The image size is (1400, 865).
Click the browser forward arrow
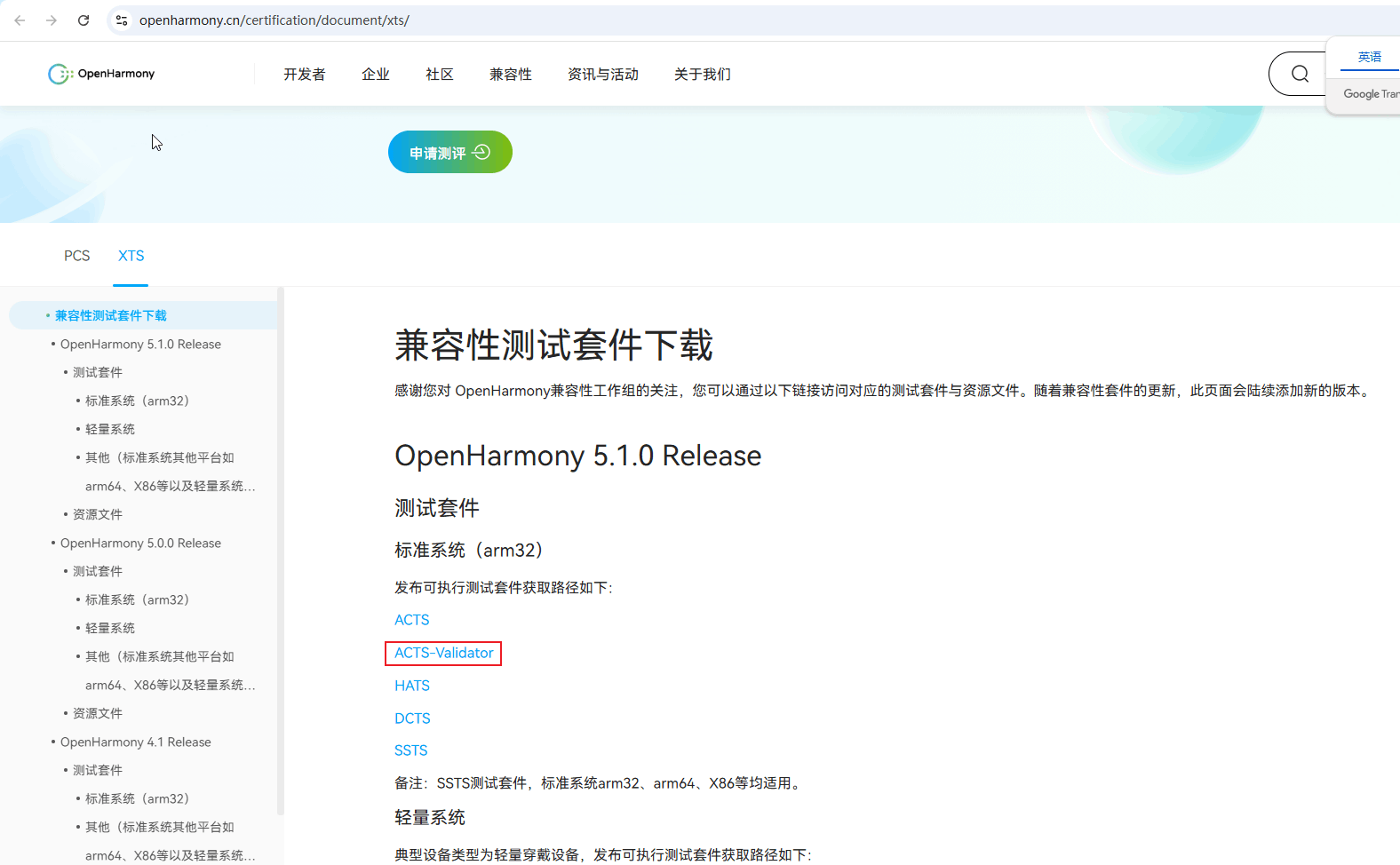pos(52,20)
